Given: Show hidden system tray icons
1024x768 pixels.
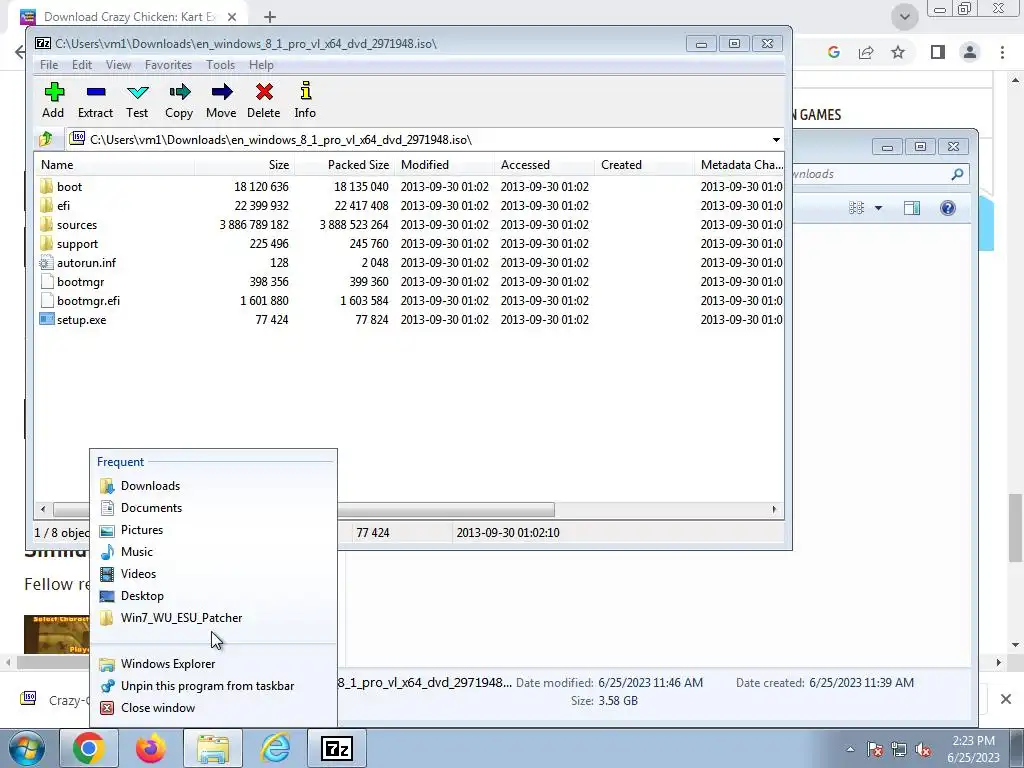Looking at the screenshot, I should [850, 749].
